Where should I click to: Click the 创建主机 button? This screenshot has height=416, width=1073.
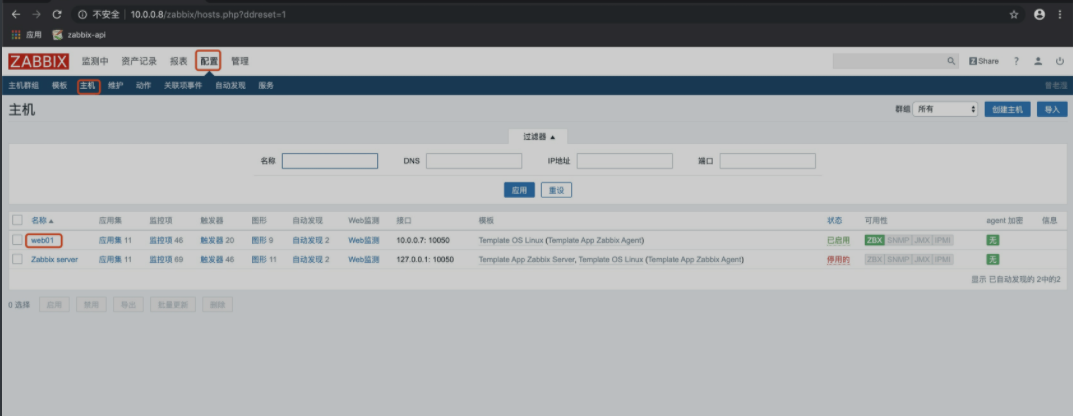[x=1007, y=109]
